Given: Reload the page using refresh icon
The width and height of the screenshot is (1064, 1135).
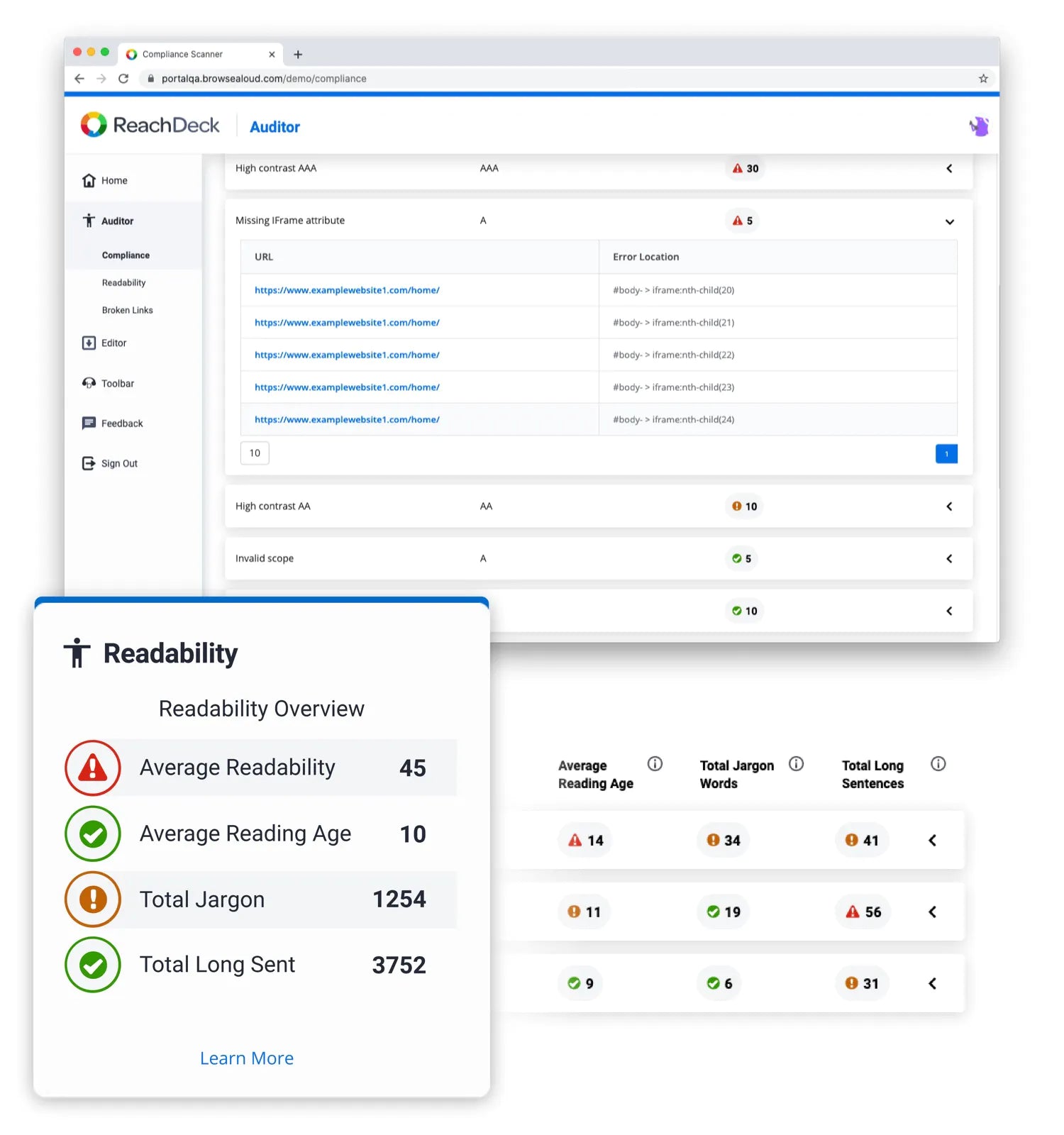Looking at the screenshot, I should tap(123, 79).
